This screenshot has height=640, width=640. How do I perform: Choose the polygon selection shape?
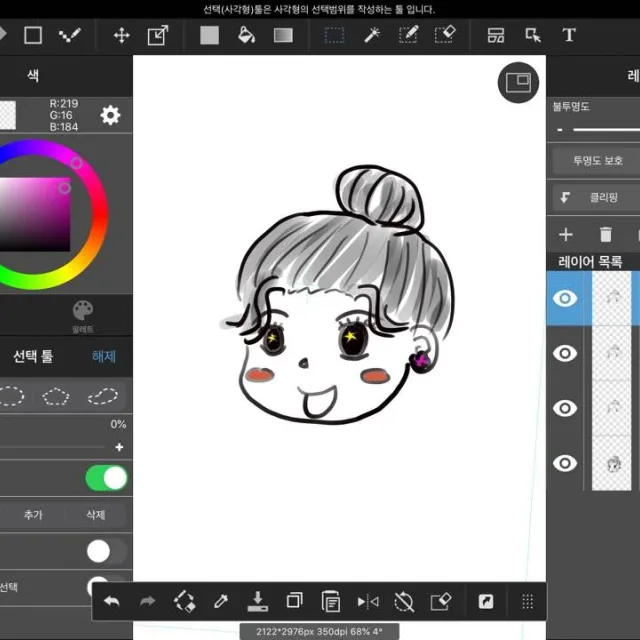[56, 396]
